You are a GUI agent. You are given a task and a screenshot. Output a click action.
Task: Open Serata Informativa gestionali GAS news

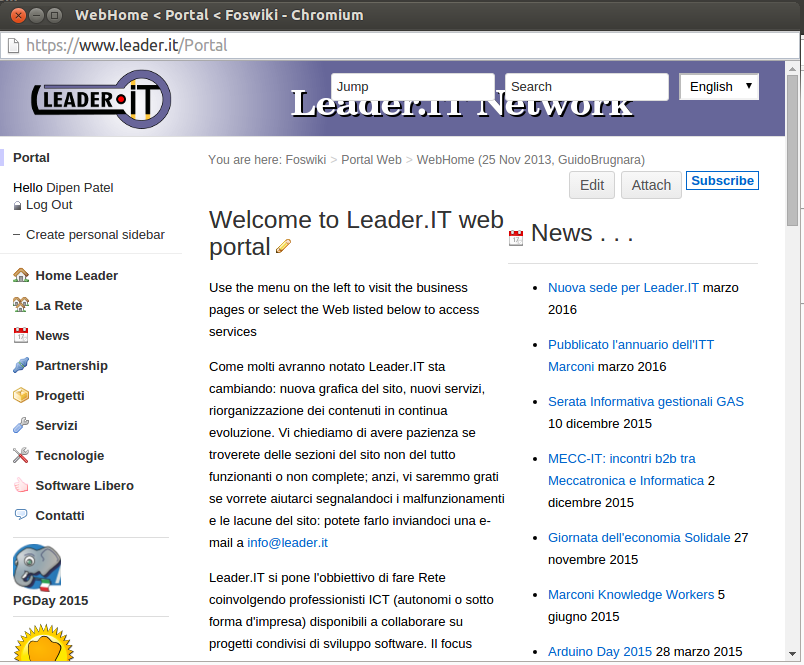tap(646, 401)
